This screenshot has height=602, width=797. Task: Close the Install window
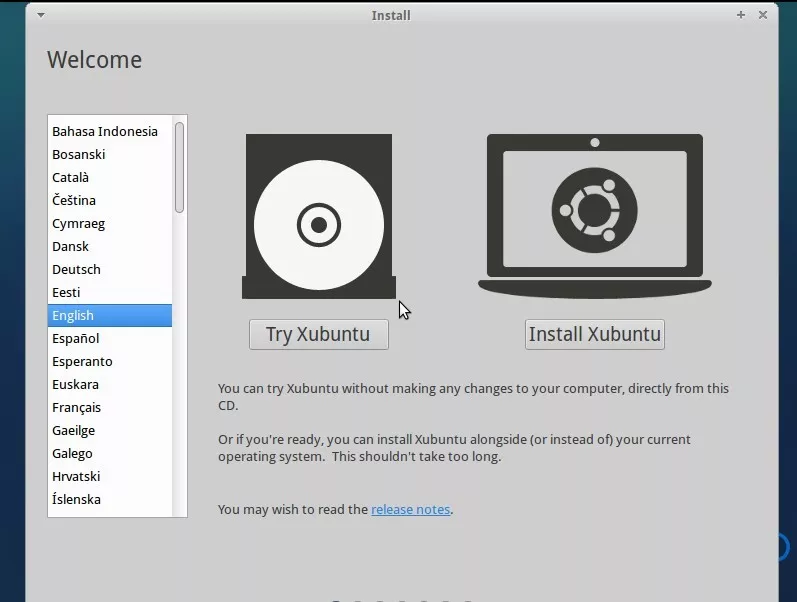pyautogui.click(x=763, y=15)
